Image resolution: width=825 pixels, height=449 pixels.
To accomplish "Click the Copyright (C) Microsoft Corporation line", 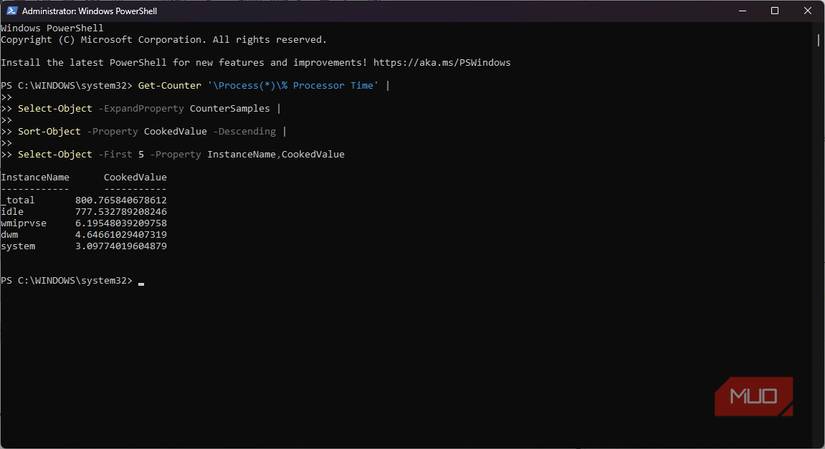I will point(164,40).
